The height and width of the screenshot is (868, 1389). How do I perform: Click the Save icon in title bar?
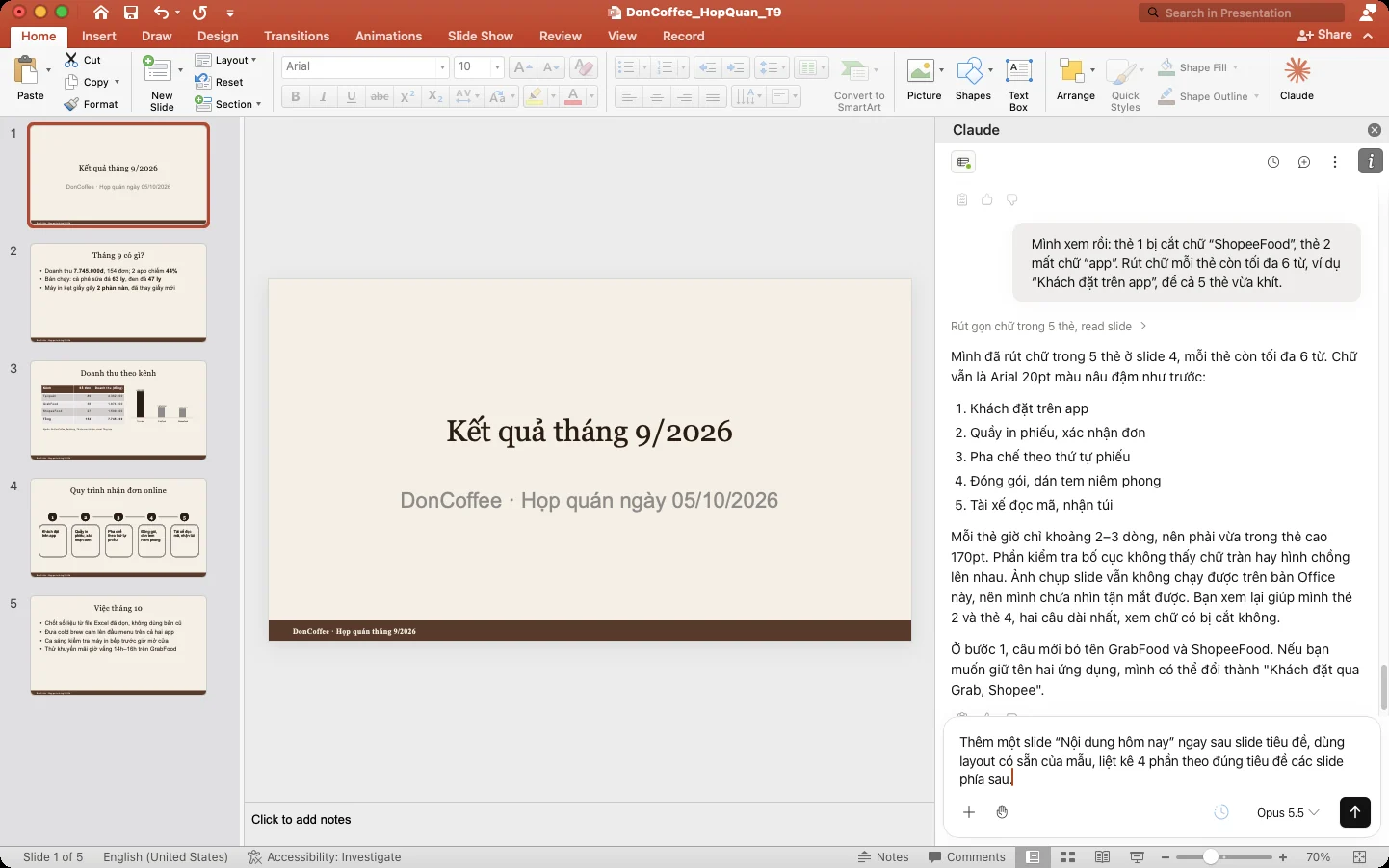pyautogui.click(x=131, y=13)
